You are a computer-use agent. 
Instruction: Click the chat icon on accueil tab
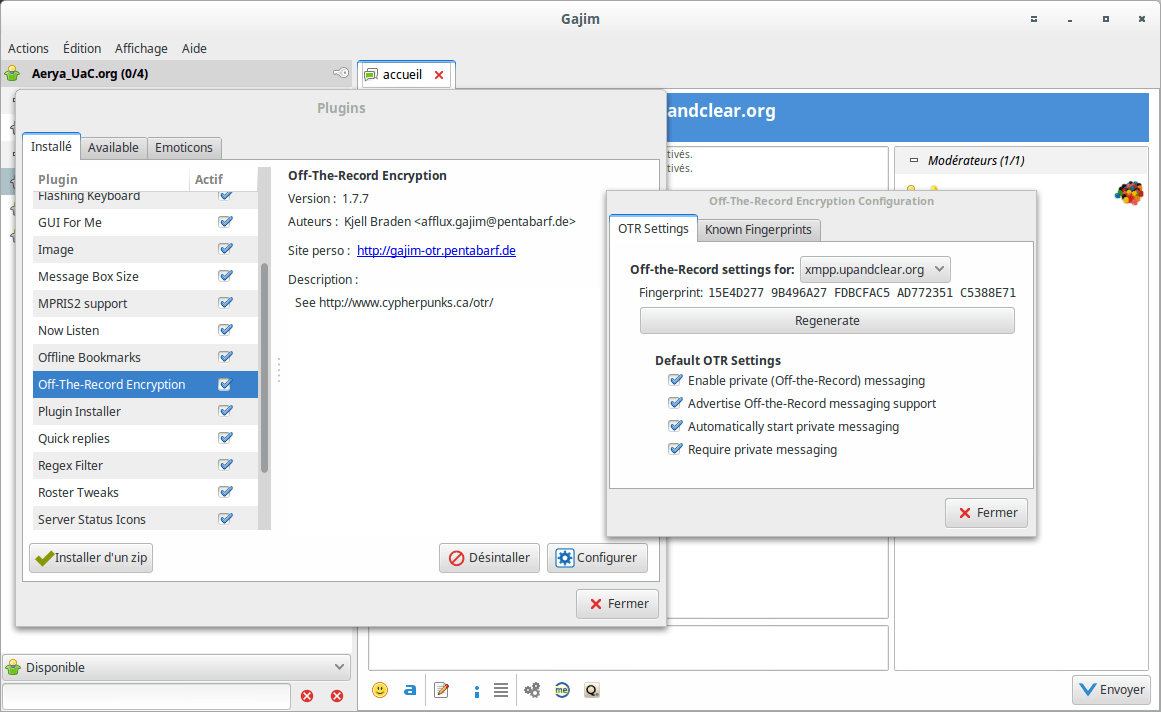pyautogui.click(x=371, y=75)
